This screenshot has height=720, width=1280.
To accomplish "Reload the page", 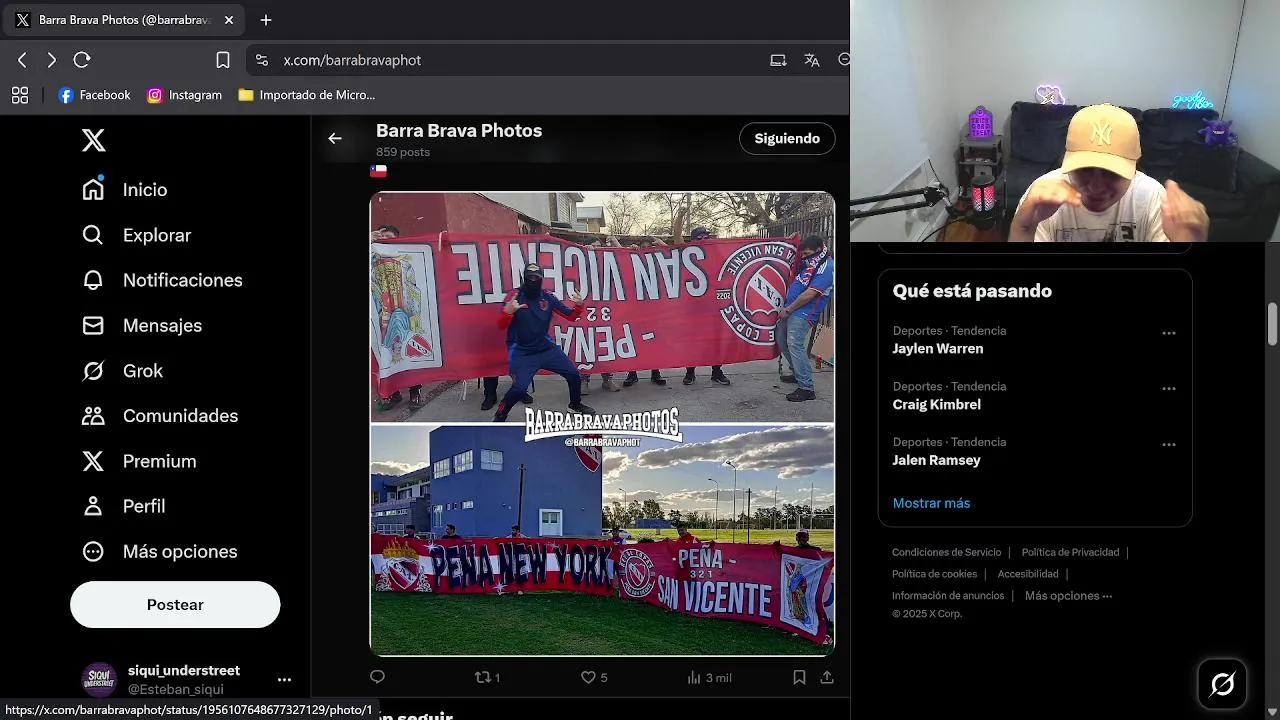I will [x=82, y=60].
